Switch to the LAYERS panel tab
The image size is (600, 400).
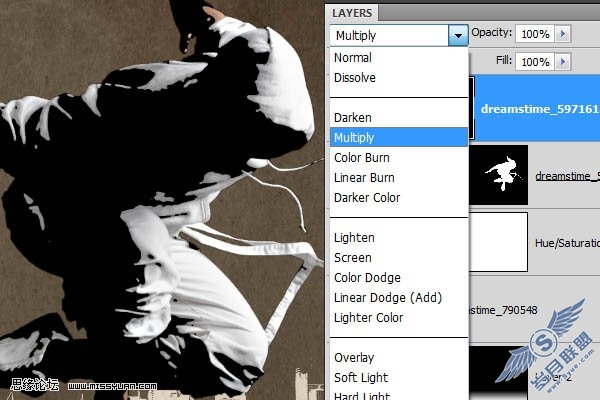pos(352,13)
